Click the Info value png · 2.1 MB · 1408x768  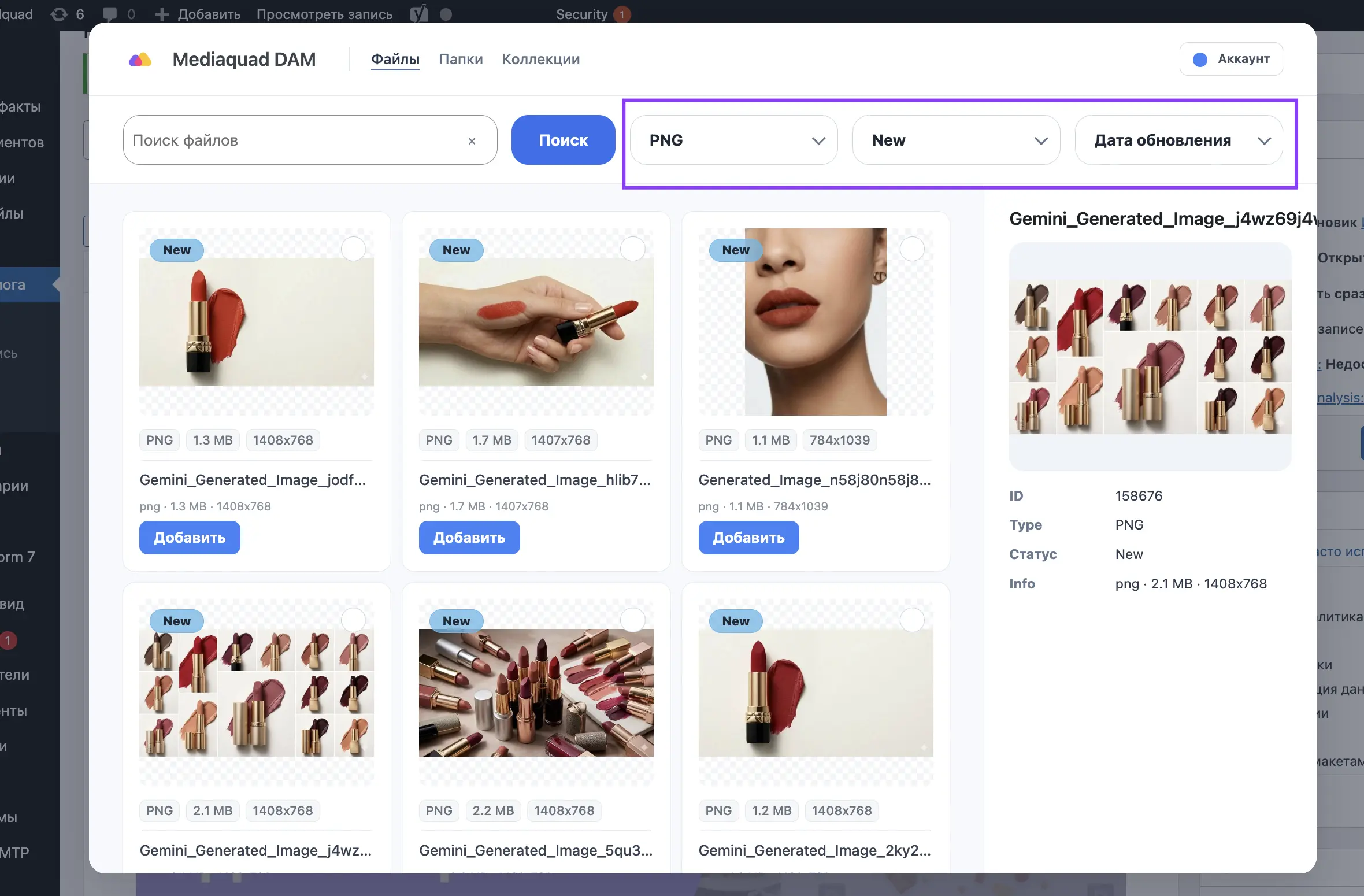coord(1191,584)
